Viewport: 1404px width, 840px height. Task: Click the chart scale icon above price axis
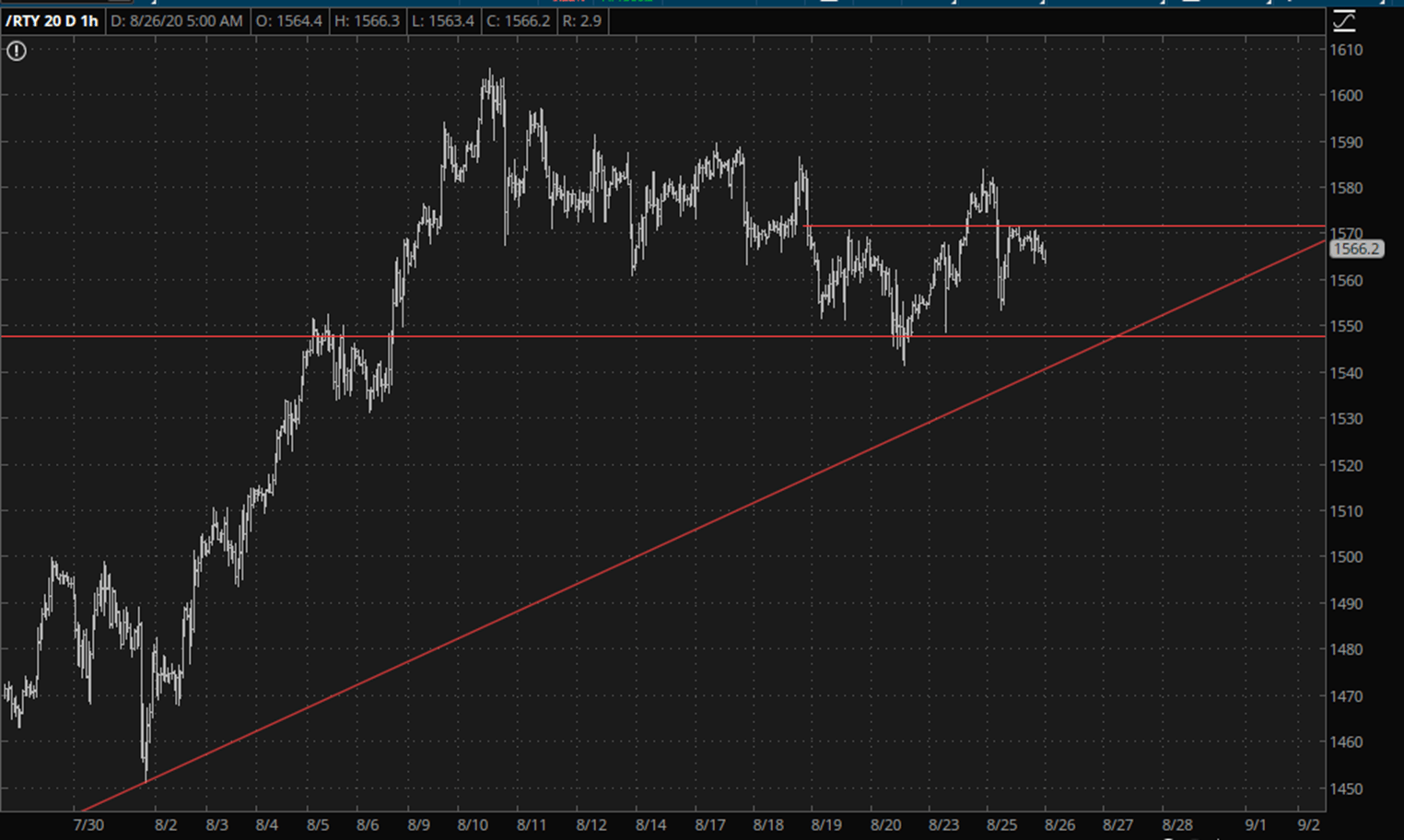click(1344, 20)
